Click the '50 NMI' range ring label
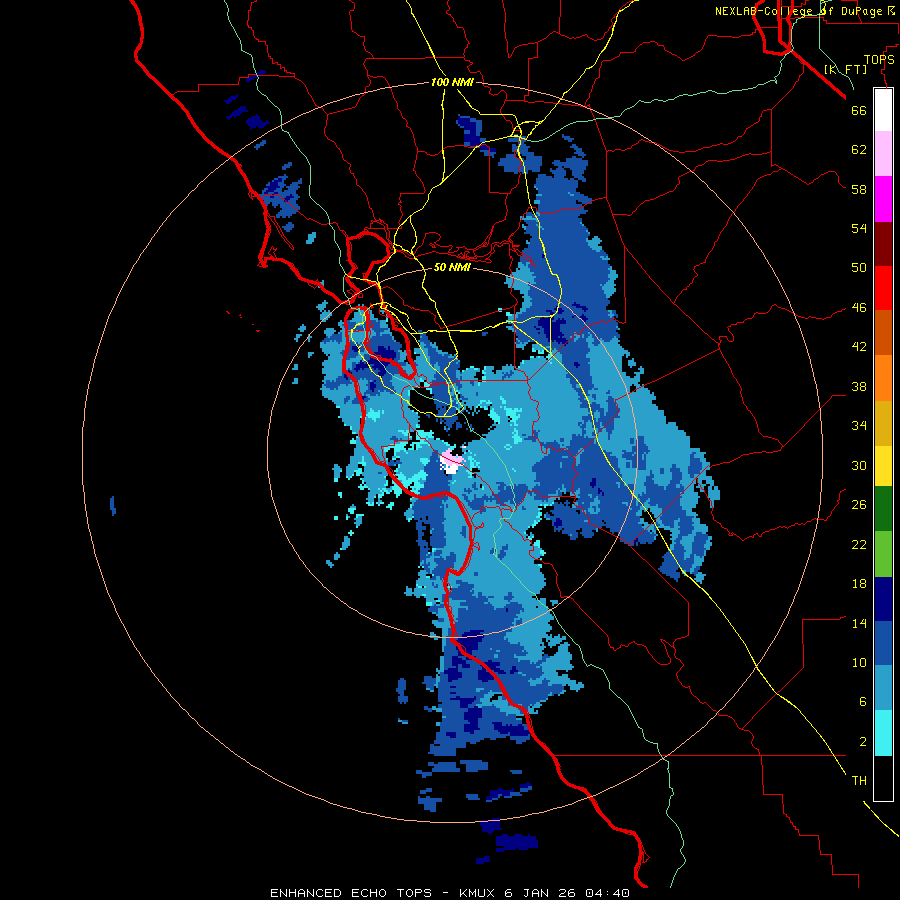This screenshot has height=900, width=900. click(x=452, y=267)
